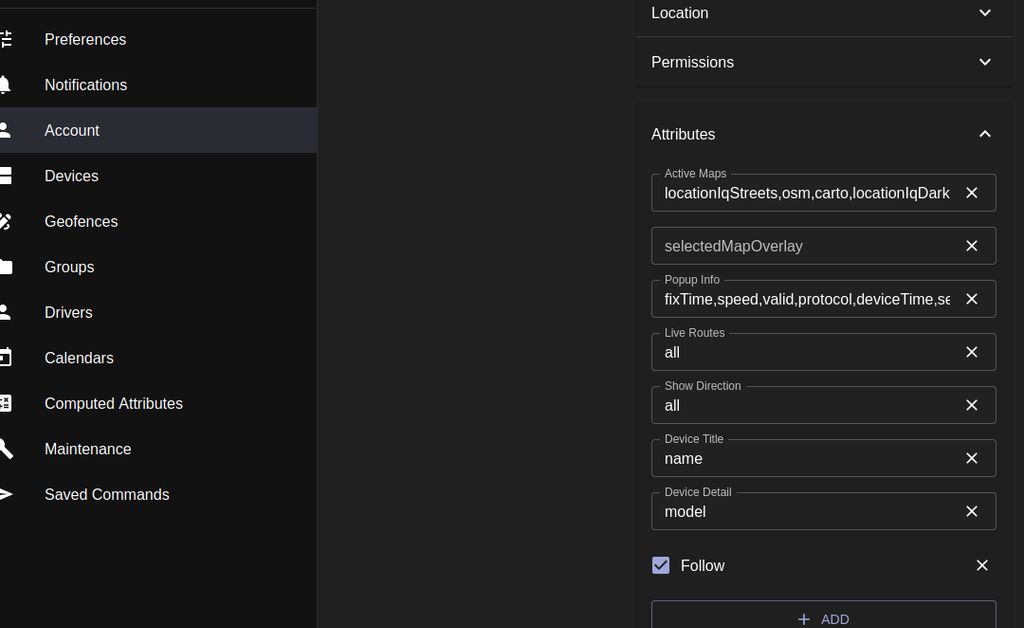This screenshot has height=628, width=1024.
Task: Remove the Active Maps attribute
Action: (x=971, y=193)
